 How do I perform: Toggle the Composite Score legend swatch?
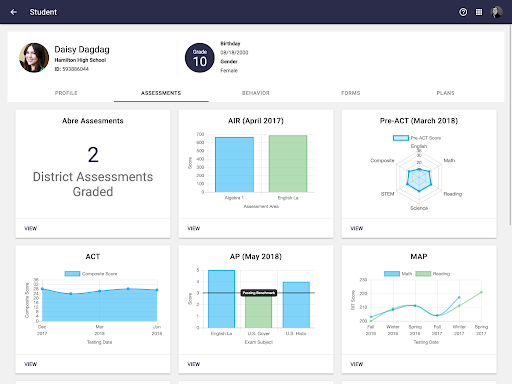point(72,274)
